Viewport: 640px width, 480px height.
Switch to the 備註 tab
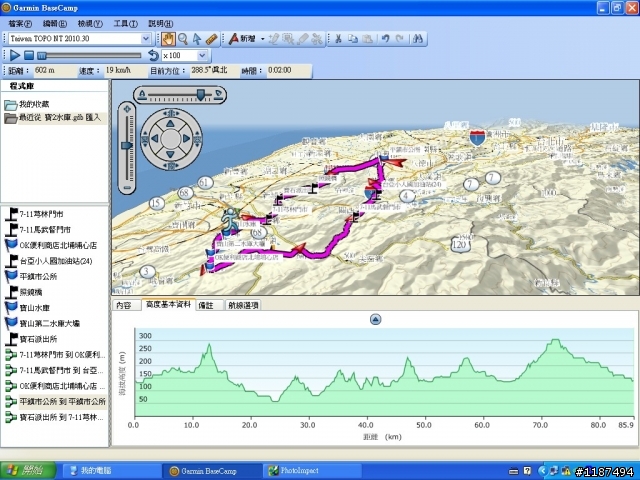click(206, 305)
